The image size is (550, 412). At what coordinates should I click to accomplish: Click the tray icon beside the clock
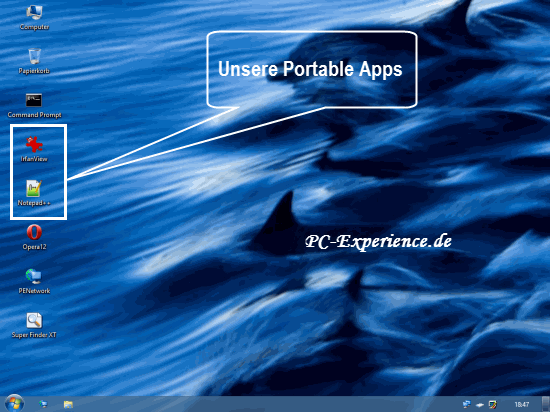click(493, 404)
